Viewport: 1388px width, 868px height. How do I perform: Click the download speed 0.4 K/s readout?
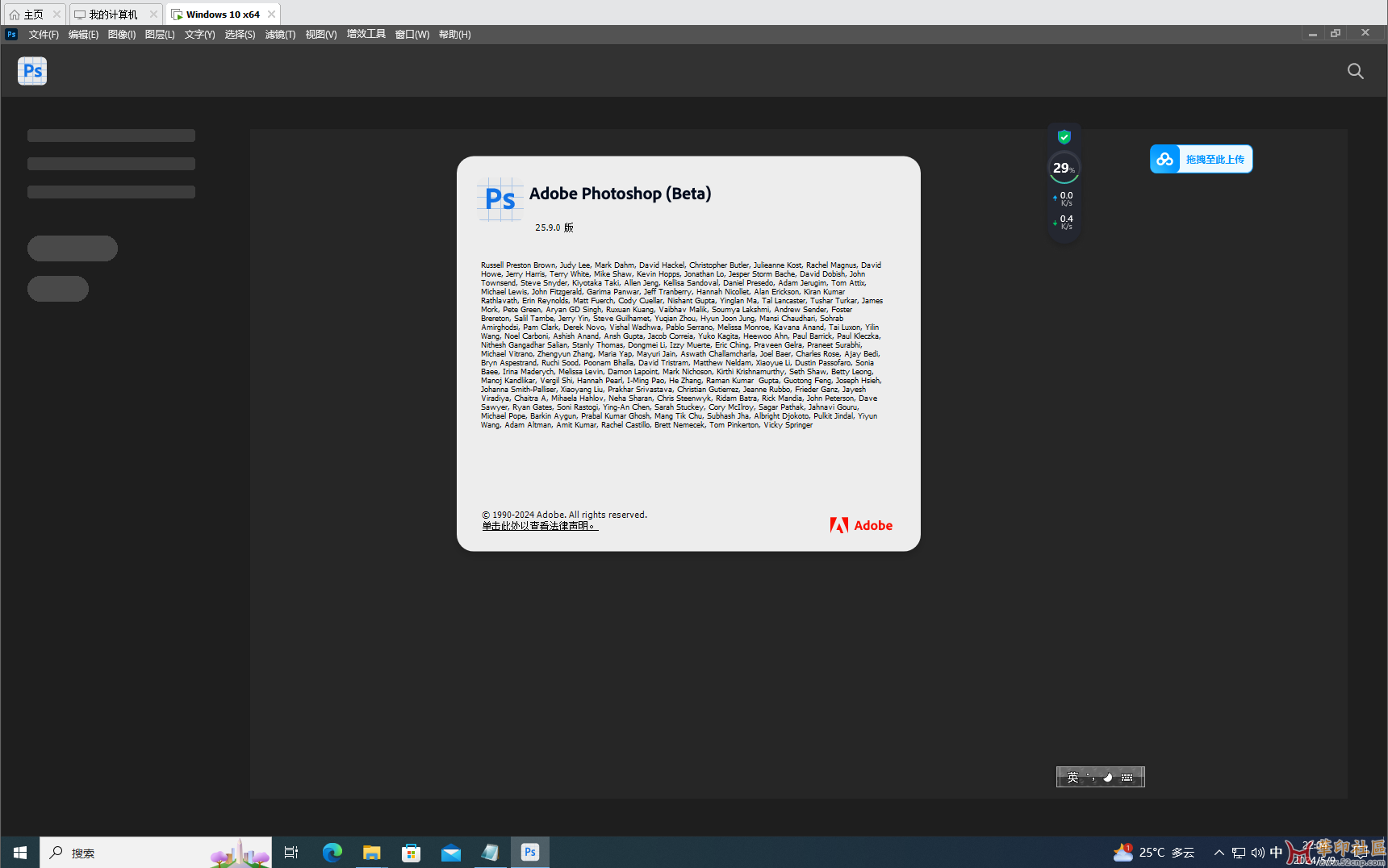(x=1064, y=222)
